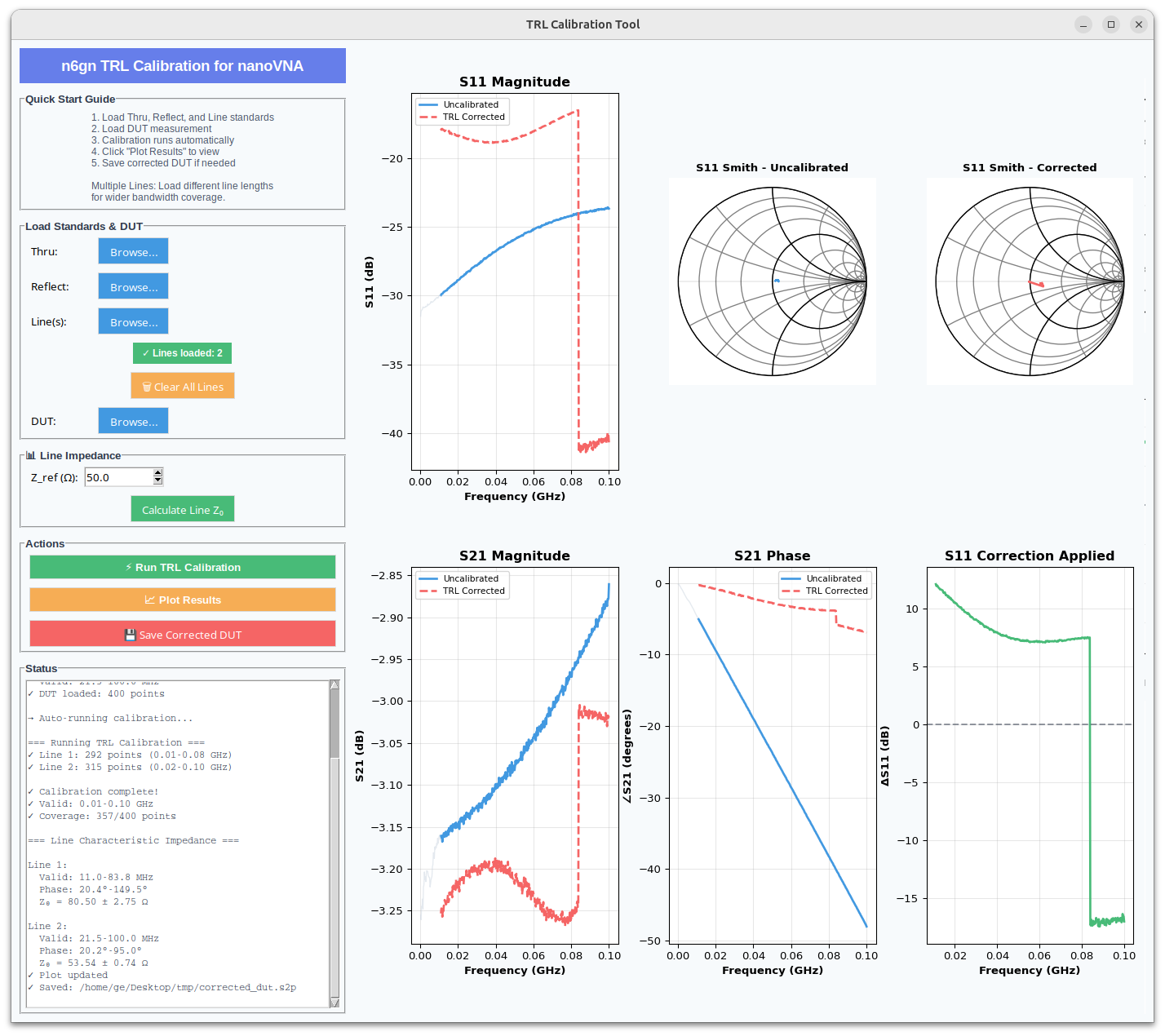Click the Status log scrollbar thumb
The width and height of the screenshot is (1165, 1036).
pos(334,723)
